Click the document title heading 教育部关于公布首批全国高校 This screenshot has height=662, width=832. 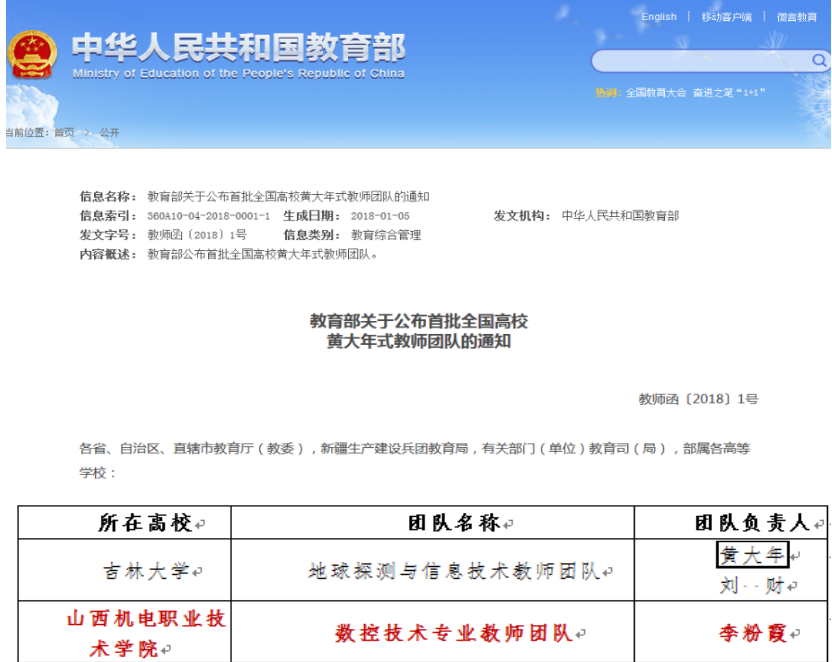coord(418,321)
